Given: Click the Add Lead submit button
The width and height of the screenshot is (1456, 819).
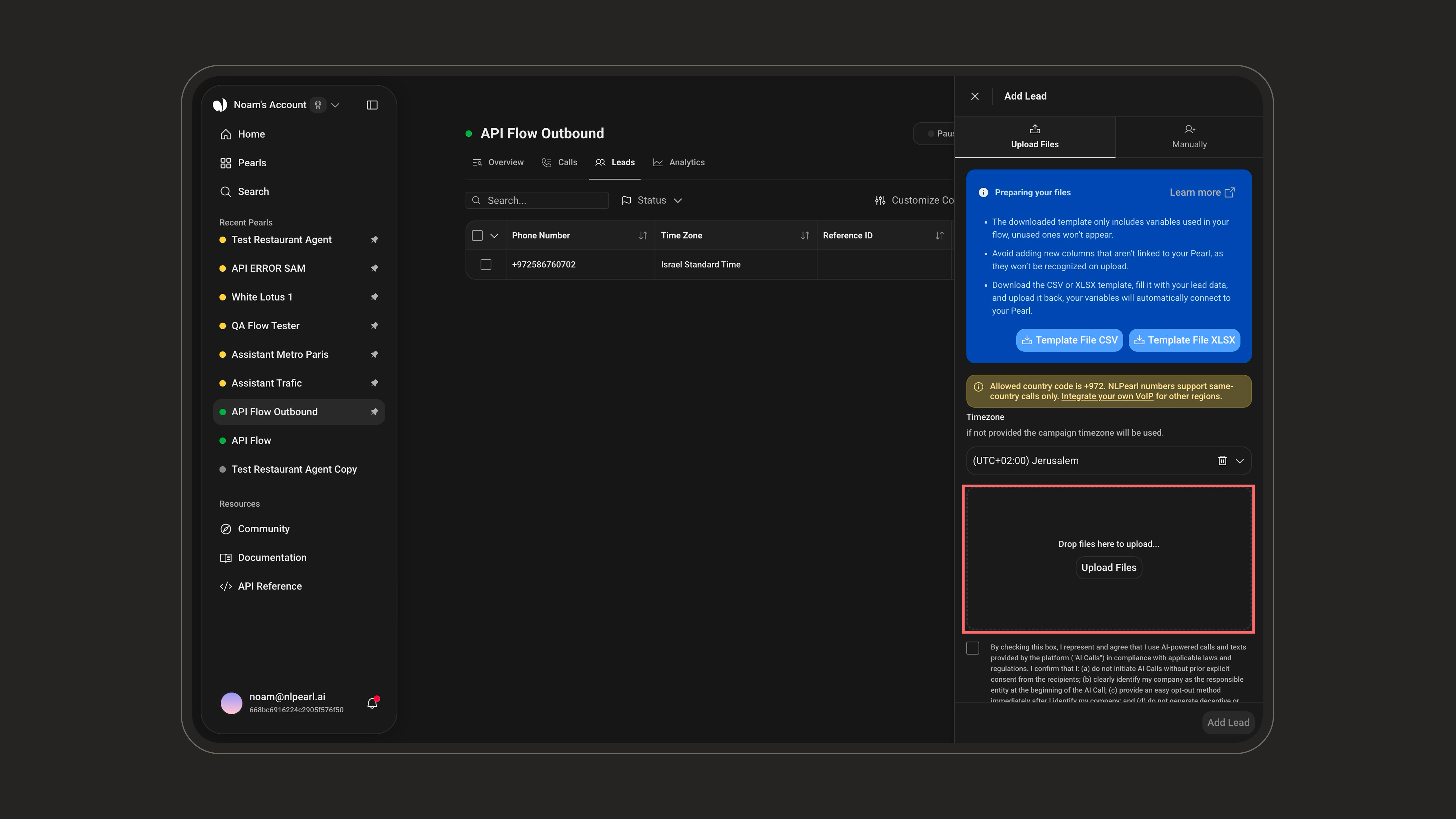Looking at the screenshot, I should pyautogui.click(x=1228, y=723).
